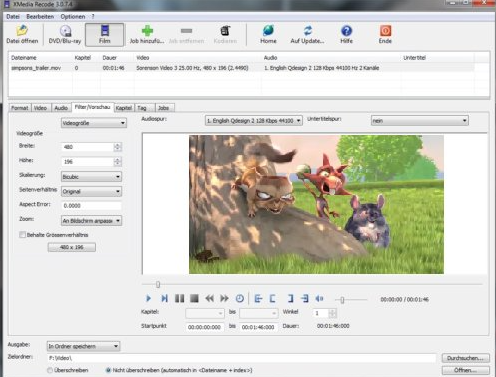Screen dimensions: 496x377
Task: Set the start point bracket
Action: tap(273, 298)
